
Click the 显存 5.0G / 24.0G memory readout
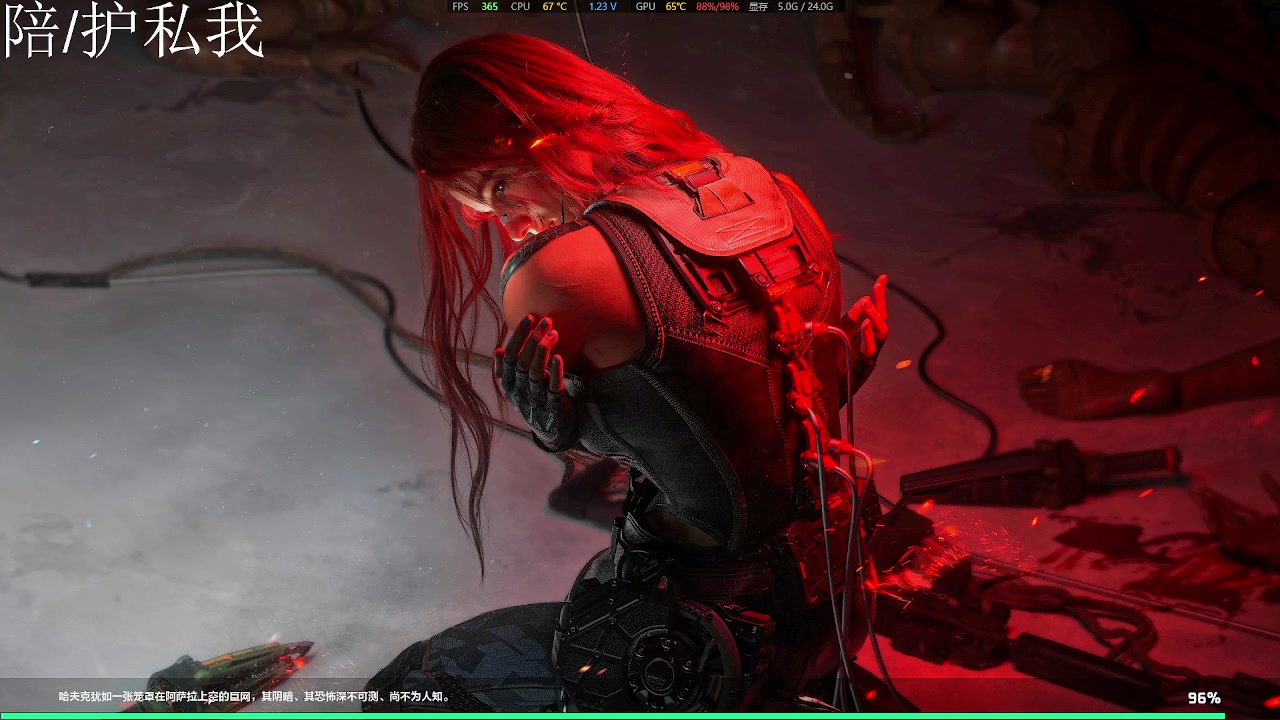(x=791, y=6)
